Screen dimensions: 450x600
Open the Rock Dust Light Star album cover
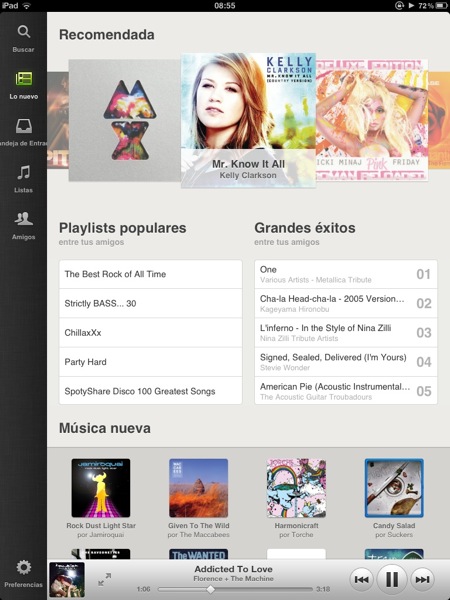coord(101,488)
